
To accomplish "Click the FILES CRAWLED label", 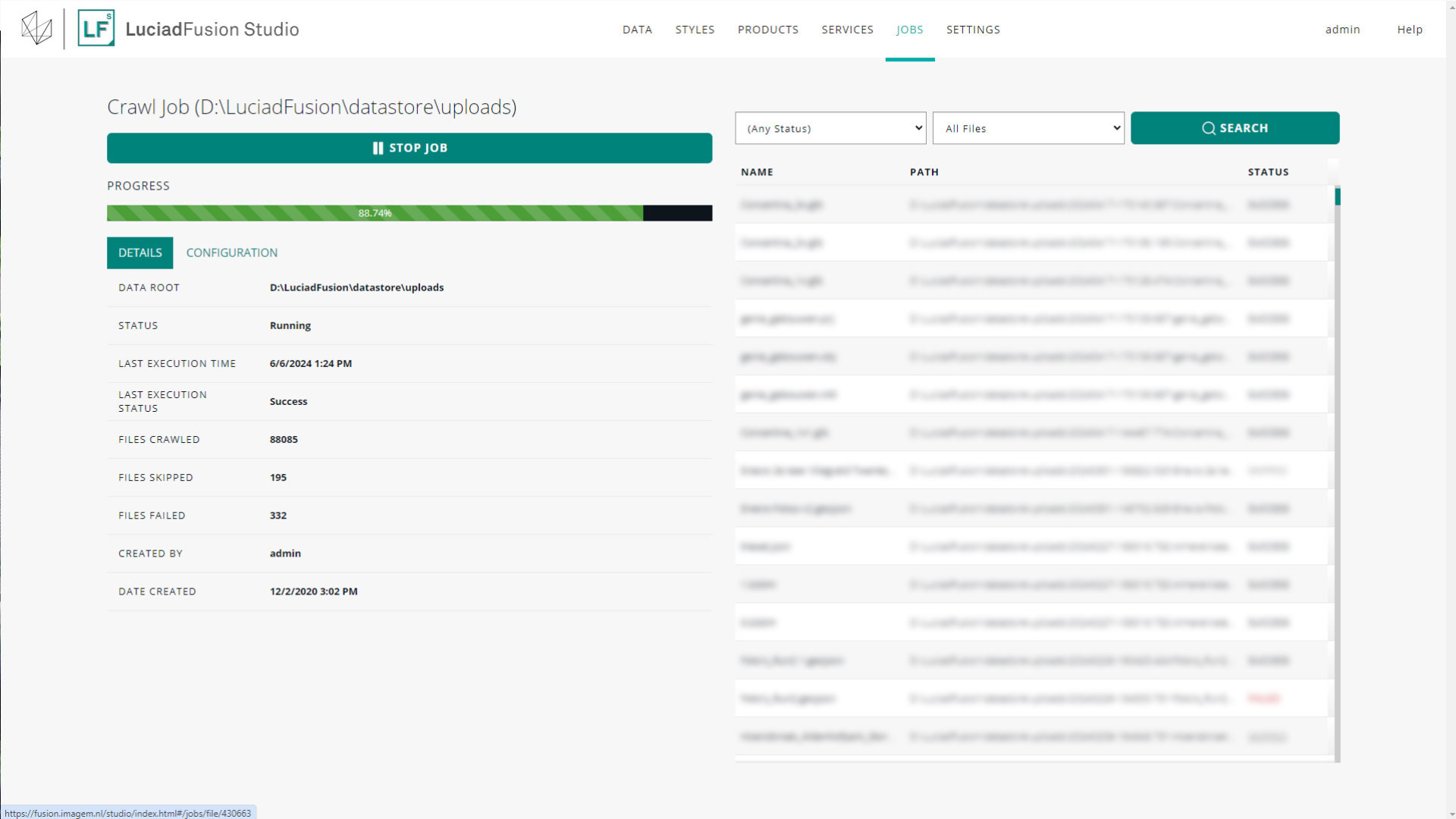I will coord(158,439).
